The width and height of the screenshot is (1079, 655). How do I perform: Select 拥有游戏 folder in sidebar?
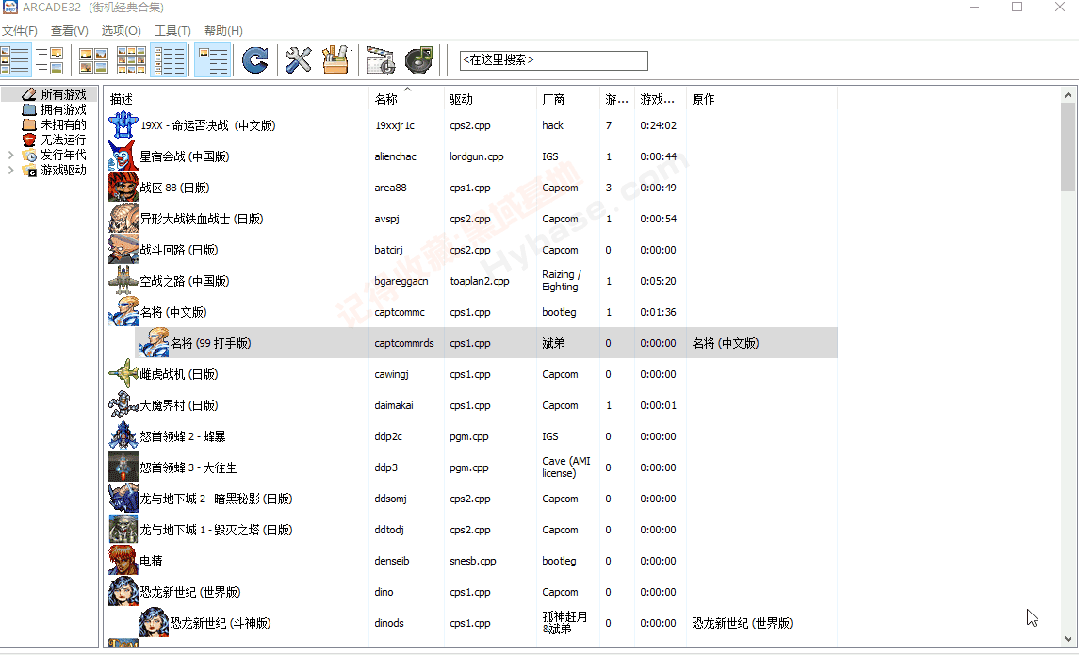pyautogui.click(x=63, y=109)
